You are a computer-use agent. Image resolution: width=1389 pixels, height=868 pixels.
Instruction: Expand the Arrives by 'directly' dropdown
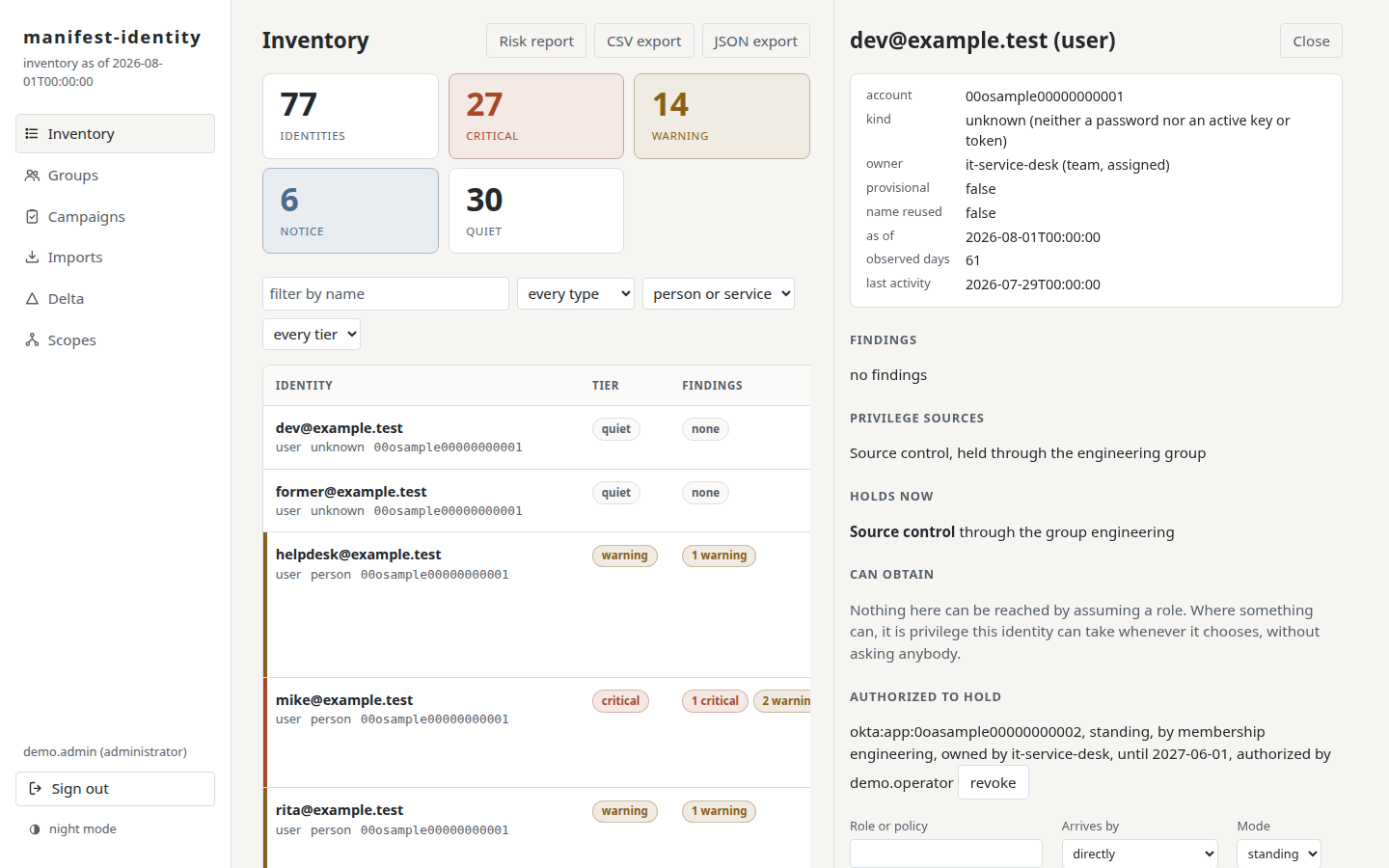pyautogui.click(x=1140, y=854)
